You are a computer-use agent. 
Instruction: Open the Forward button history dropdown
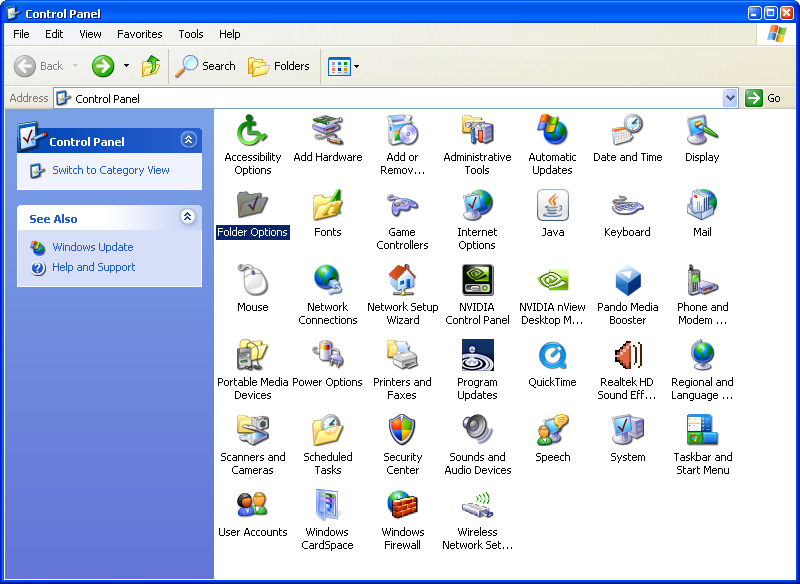point(127,66)
